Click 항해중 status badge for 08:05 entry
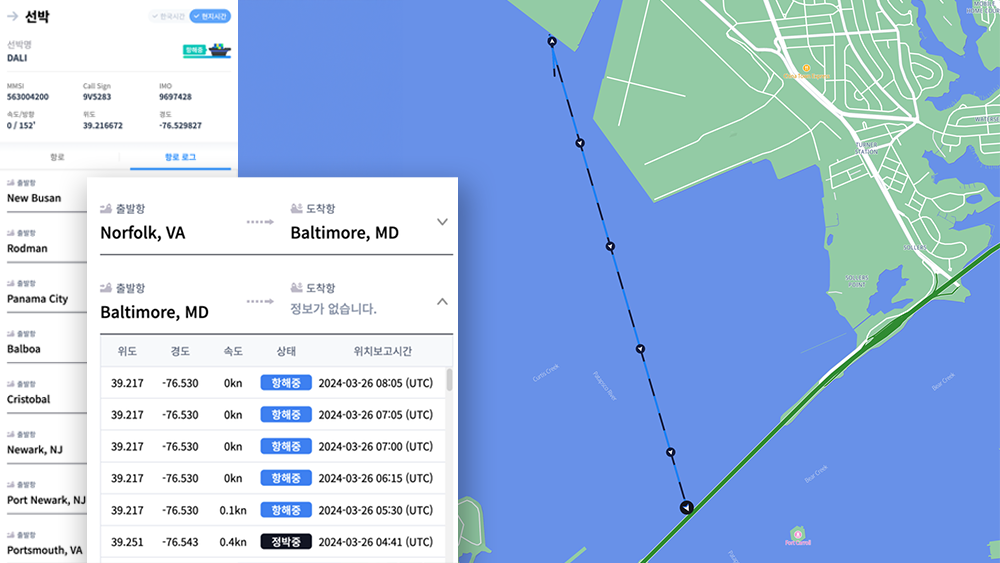The height and width of the screenshot is (563, 1000). coord(286,382)
